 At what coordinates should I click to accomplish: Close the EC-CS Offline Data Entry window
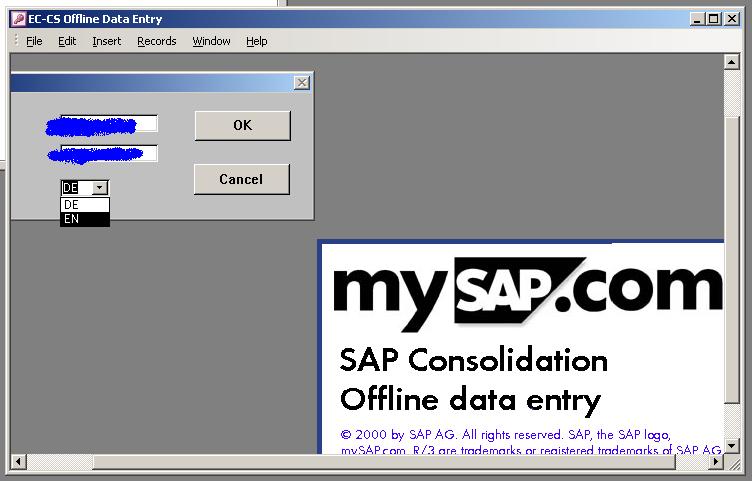coord(732,19)
